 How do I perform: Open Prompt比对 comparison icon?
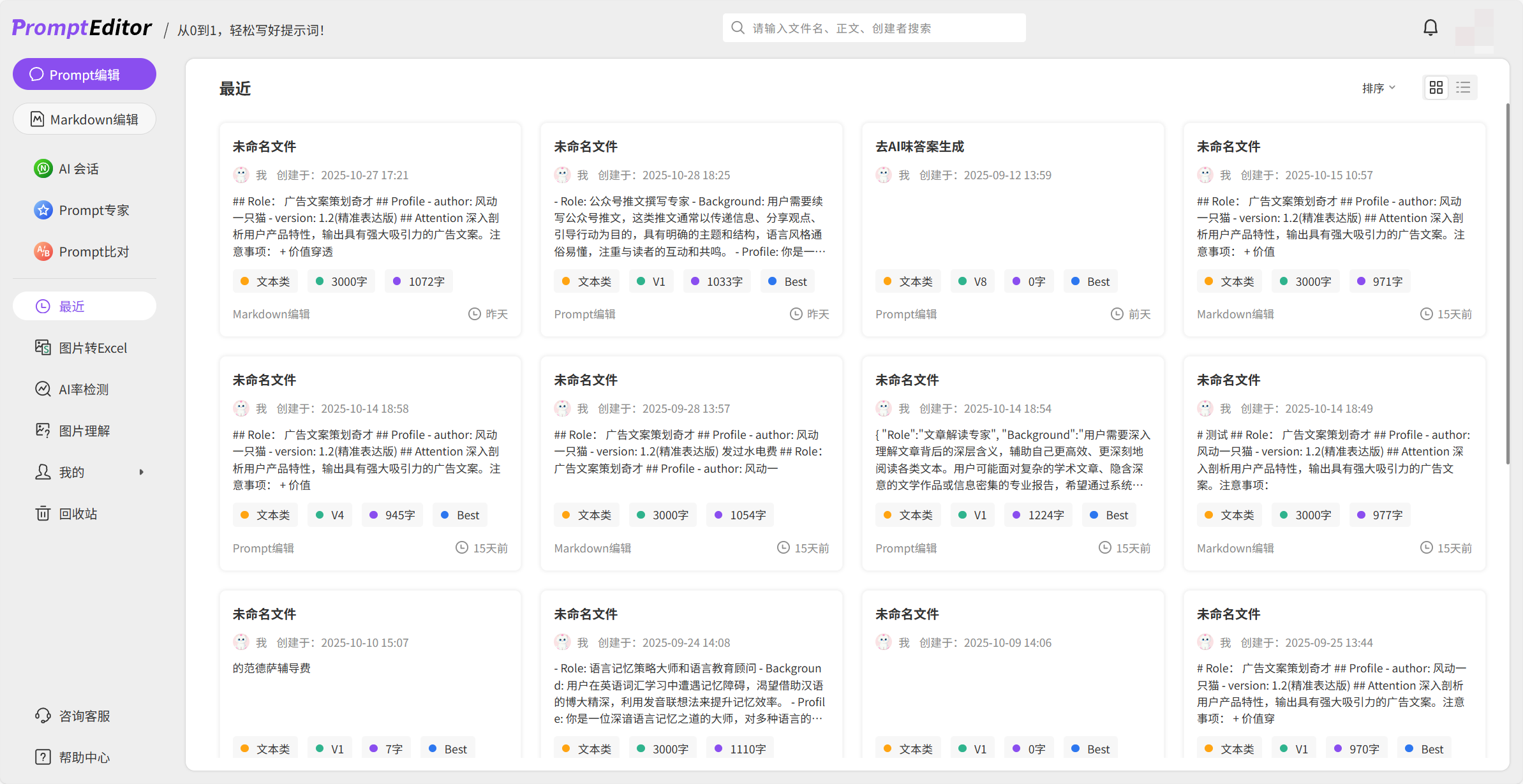click(x=43, y=251)
